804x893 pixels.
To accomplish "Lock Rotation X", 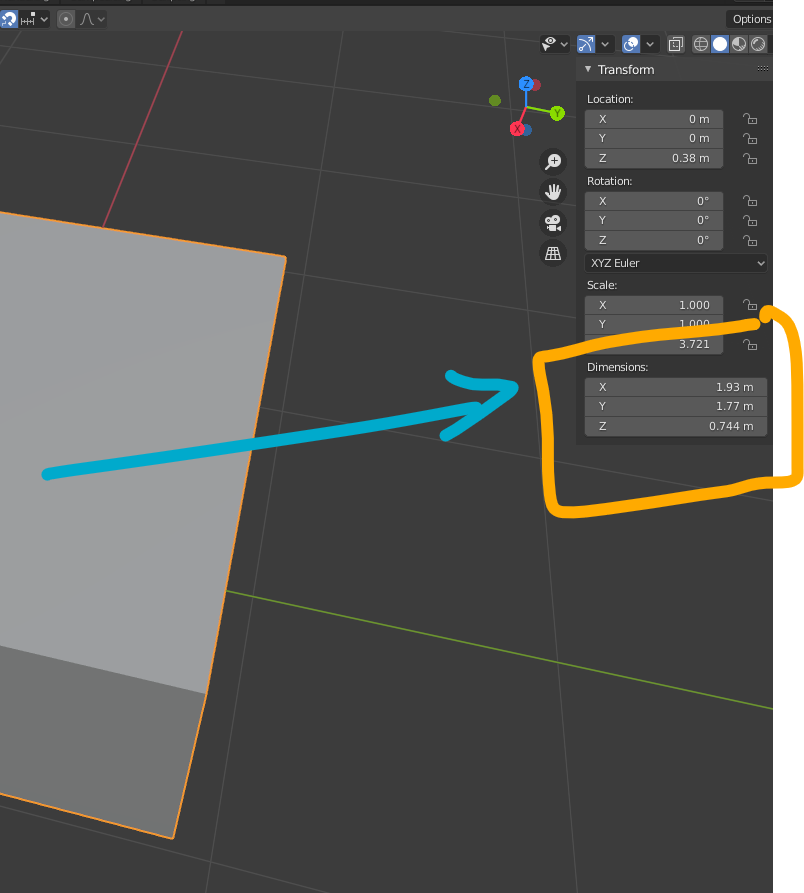I will (x=750, y=201).
